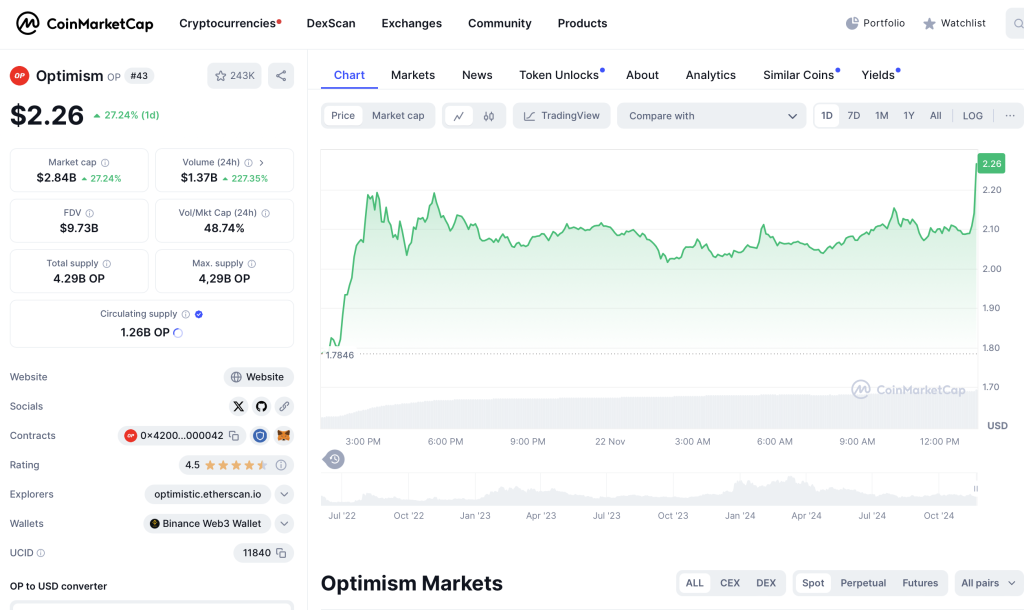Set chart range to 7D

tap(854, 116)
